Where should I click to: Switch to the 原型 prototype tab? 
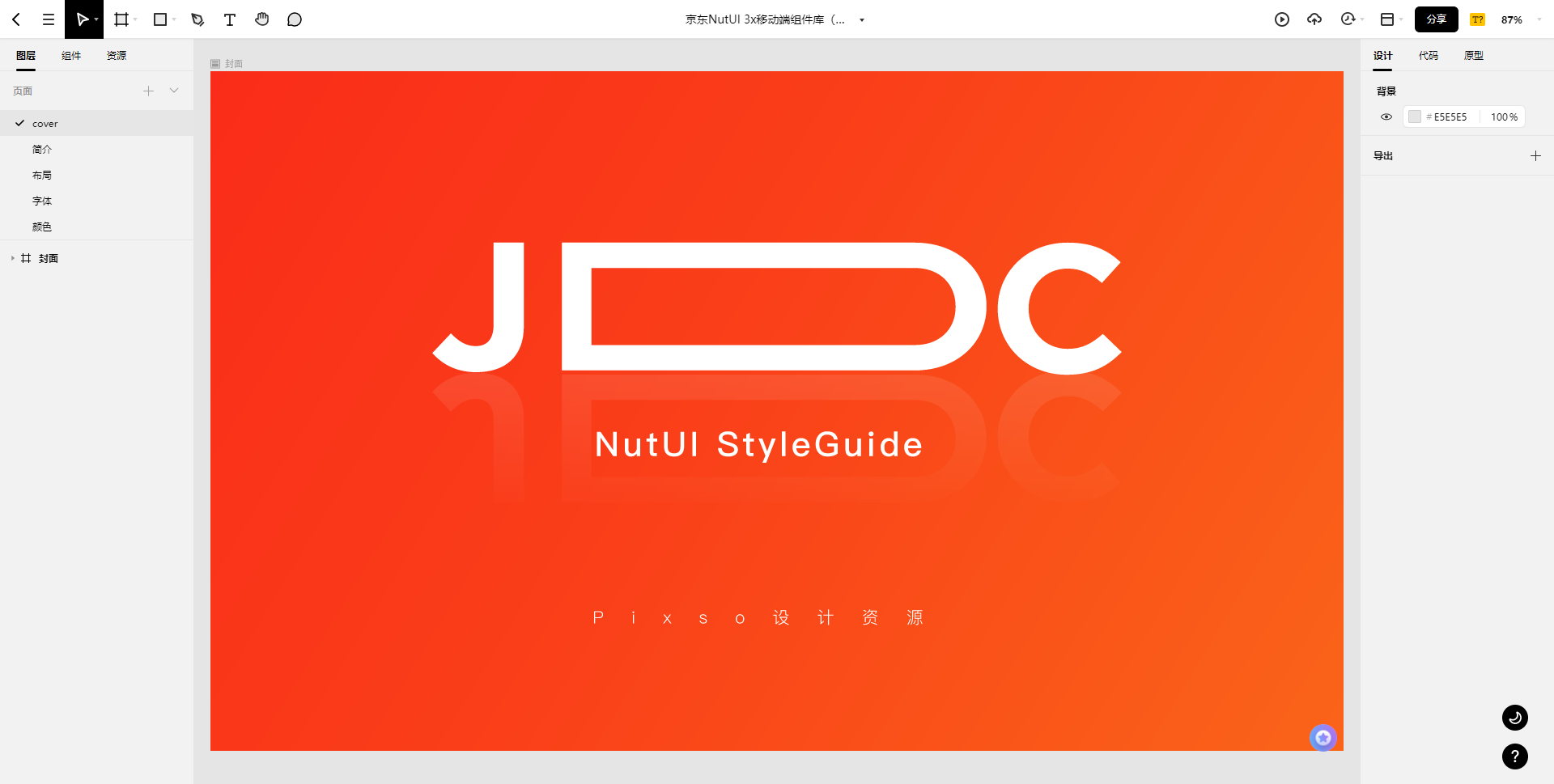click(1473, 56)
